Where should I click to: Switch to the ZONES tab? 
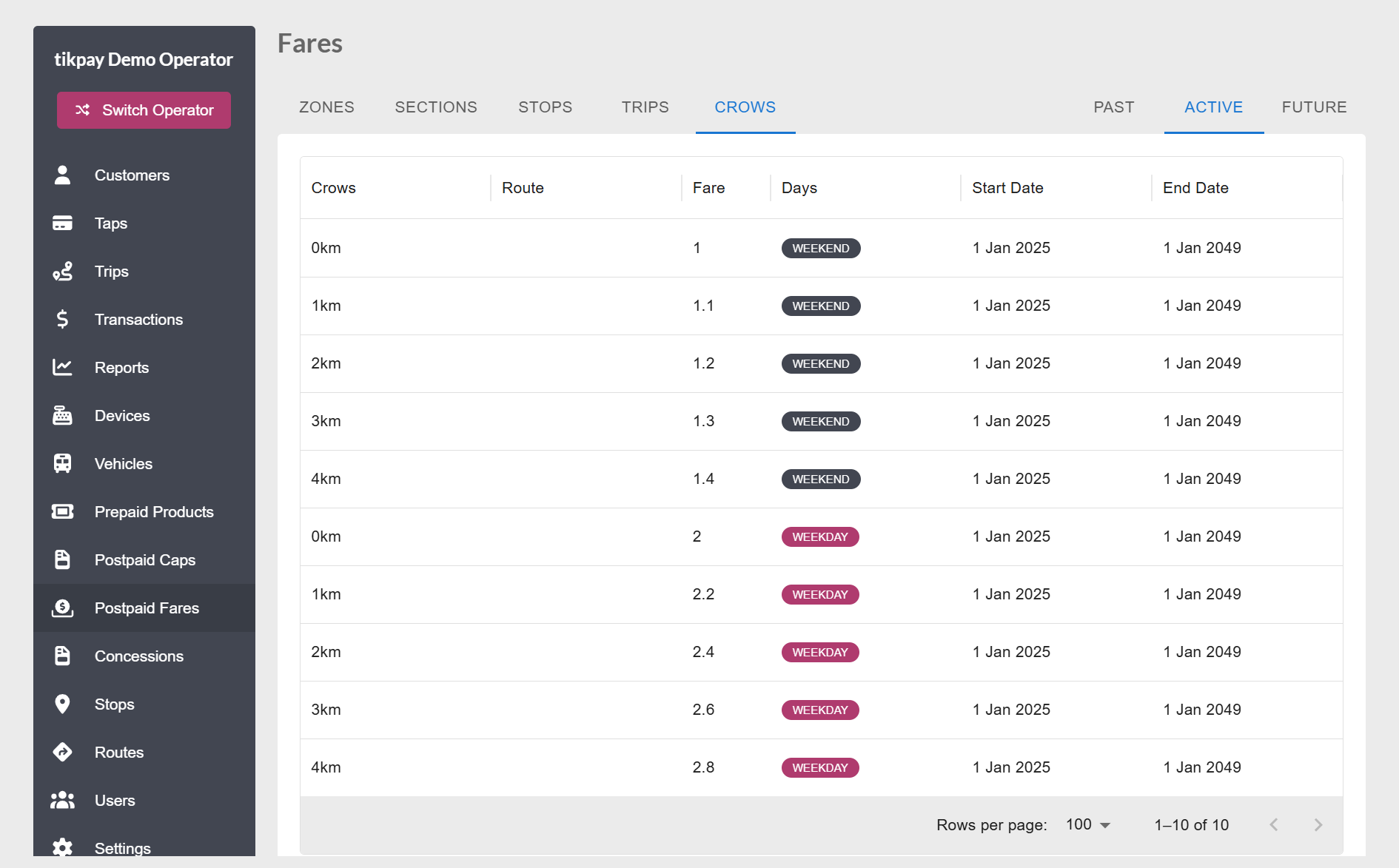[x=326, y=107]
